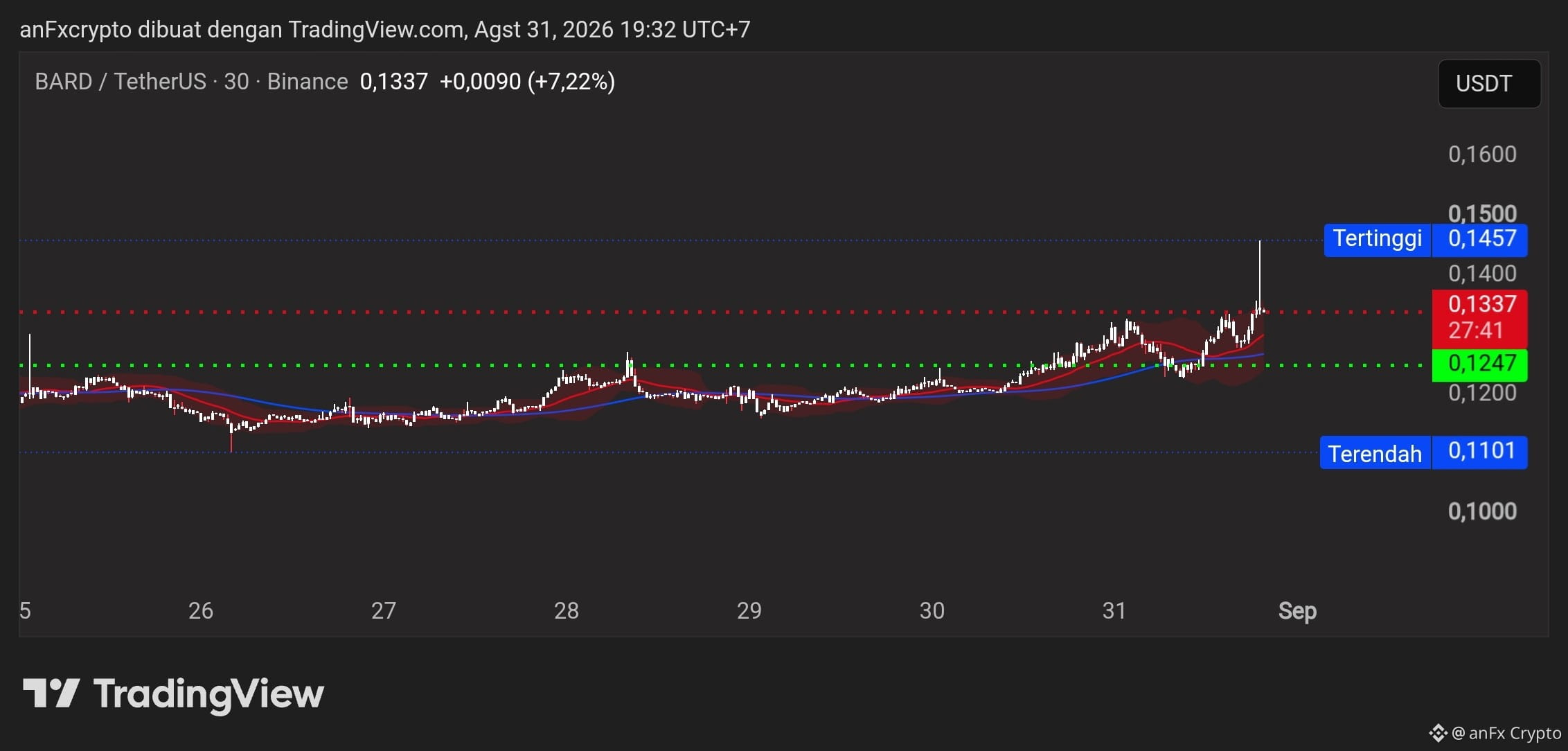The image size is (1568, 751).
Task: Click the green 0,1247 price label
Action: tap(1480, 364)
